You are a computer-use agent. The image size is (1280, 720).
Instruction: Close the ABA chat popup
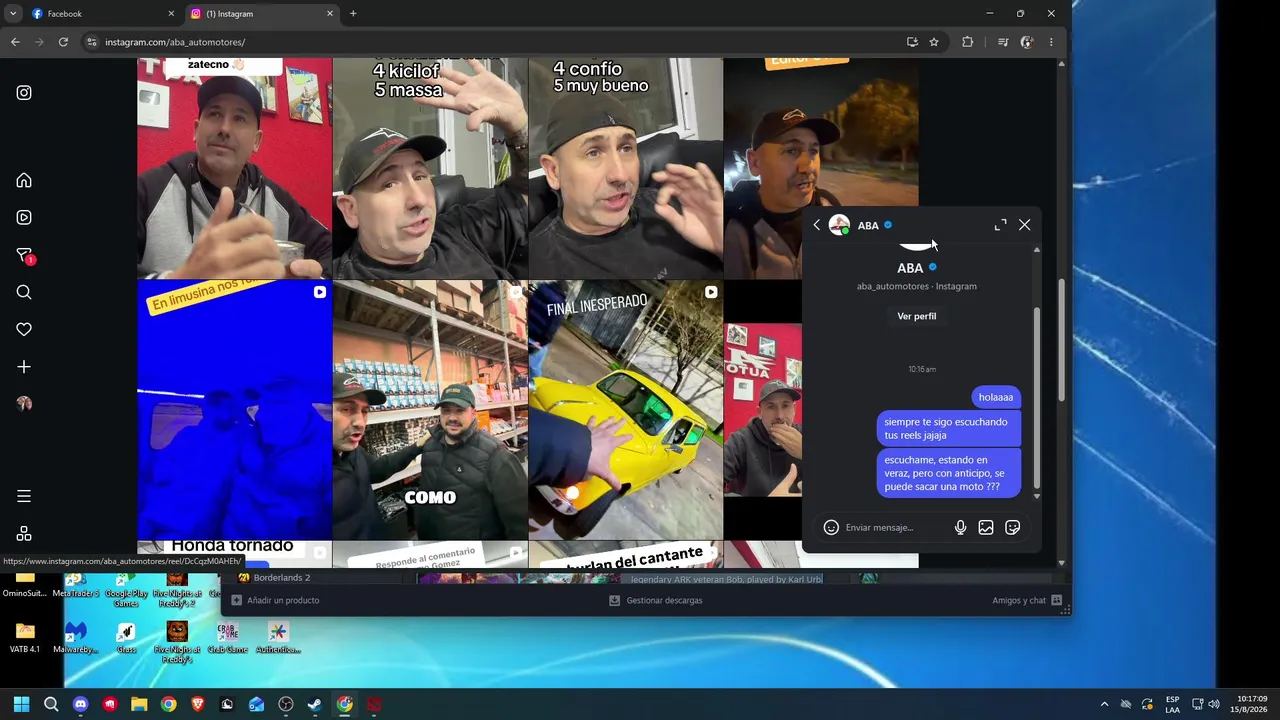1024,225
